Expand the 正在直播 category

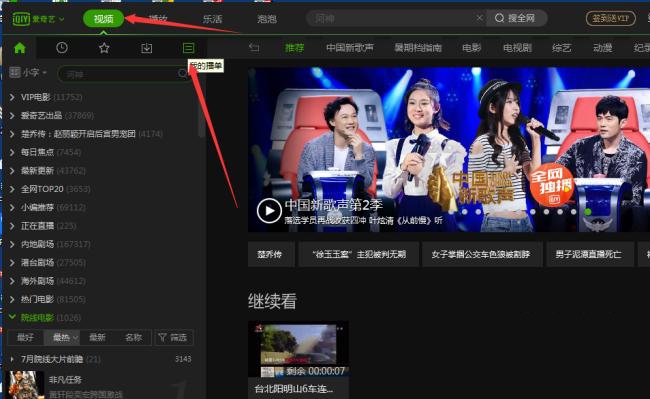[12, 226]
